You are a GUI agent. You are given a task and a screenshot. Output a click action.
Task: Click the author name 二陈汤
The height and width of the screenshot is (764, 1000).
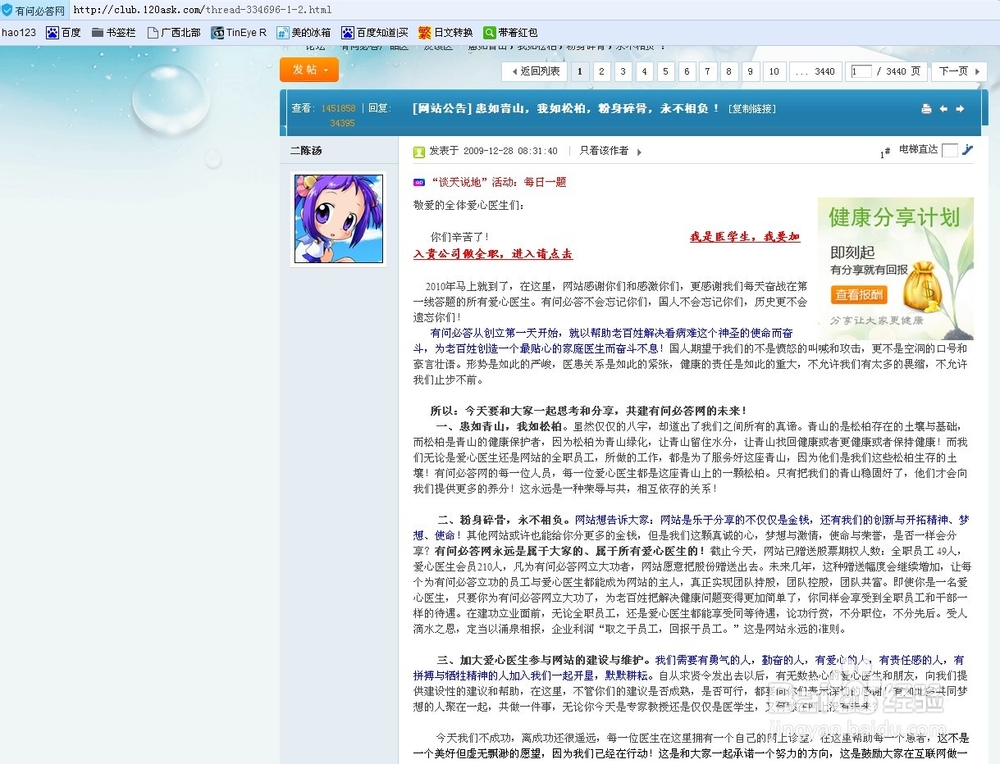(x=306, y=151)
